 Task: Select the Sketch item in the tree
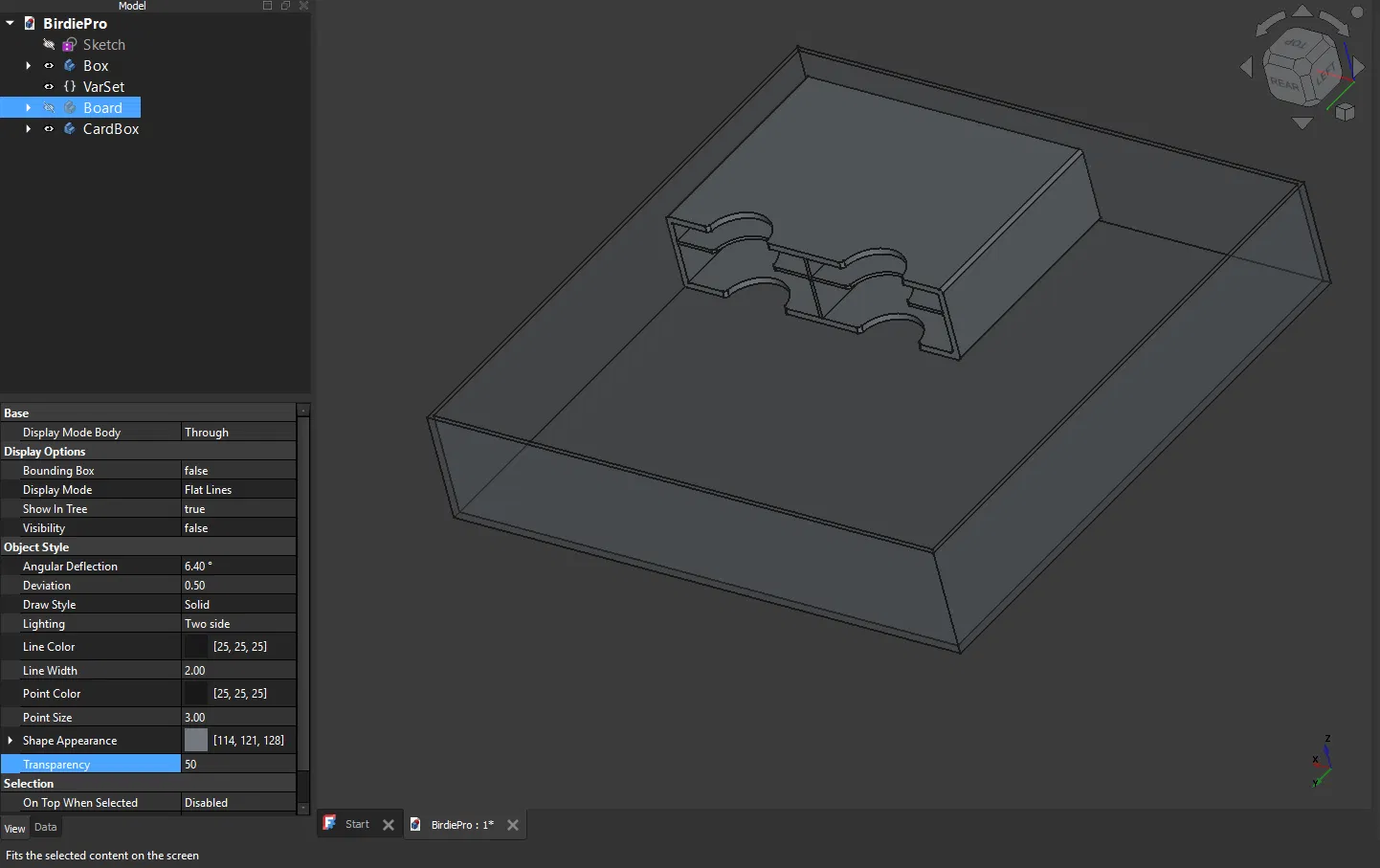pyautogui.click(x=104, y=45)
